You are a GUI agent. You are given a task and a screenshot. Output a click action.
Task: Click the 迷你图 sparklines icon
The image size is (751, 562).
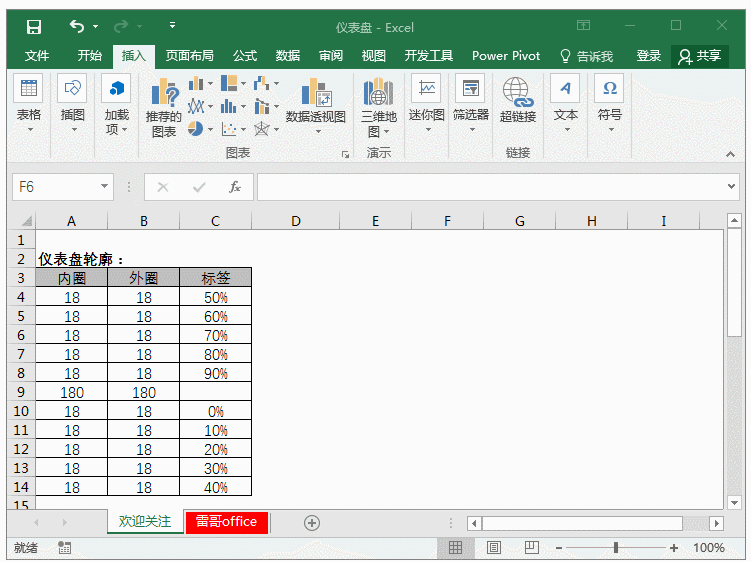[x=426, y=89]
